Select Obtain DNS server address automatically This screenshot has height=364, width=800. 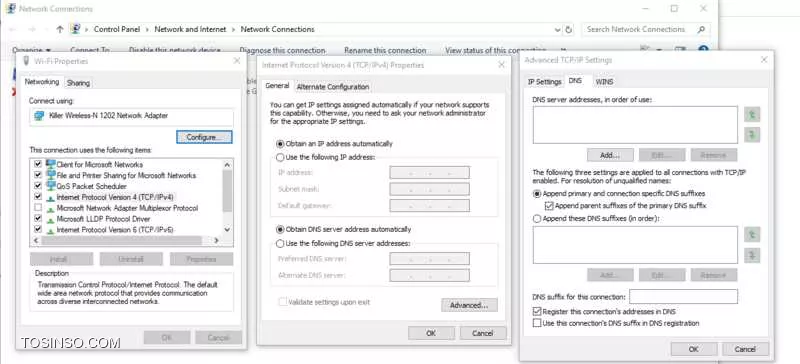coord(280,230)
